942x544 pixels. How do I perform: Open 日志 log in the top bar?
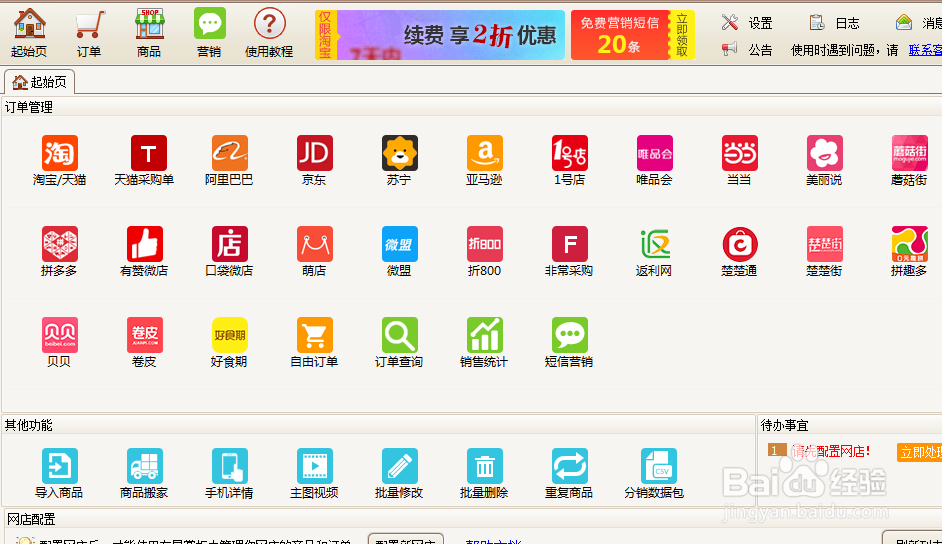tap(834, 23)
